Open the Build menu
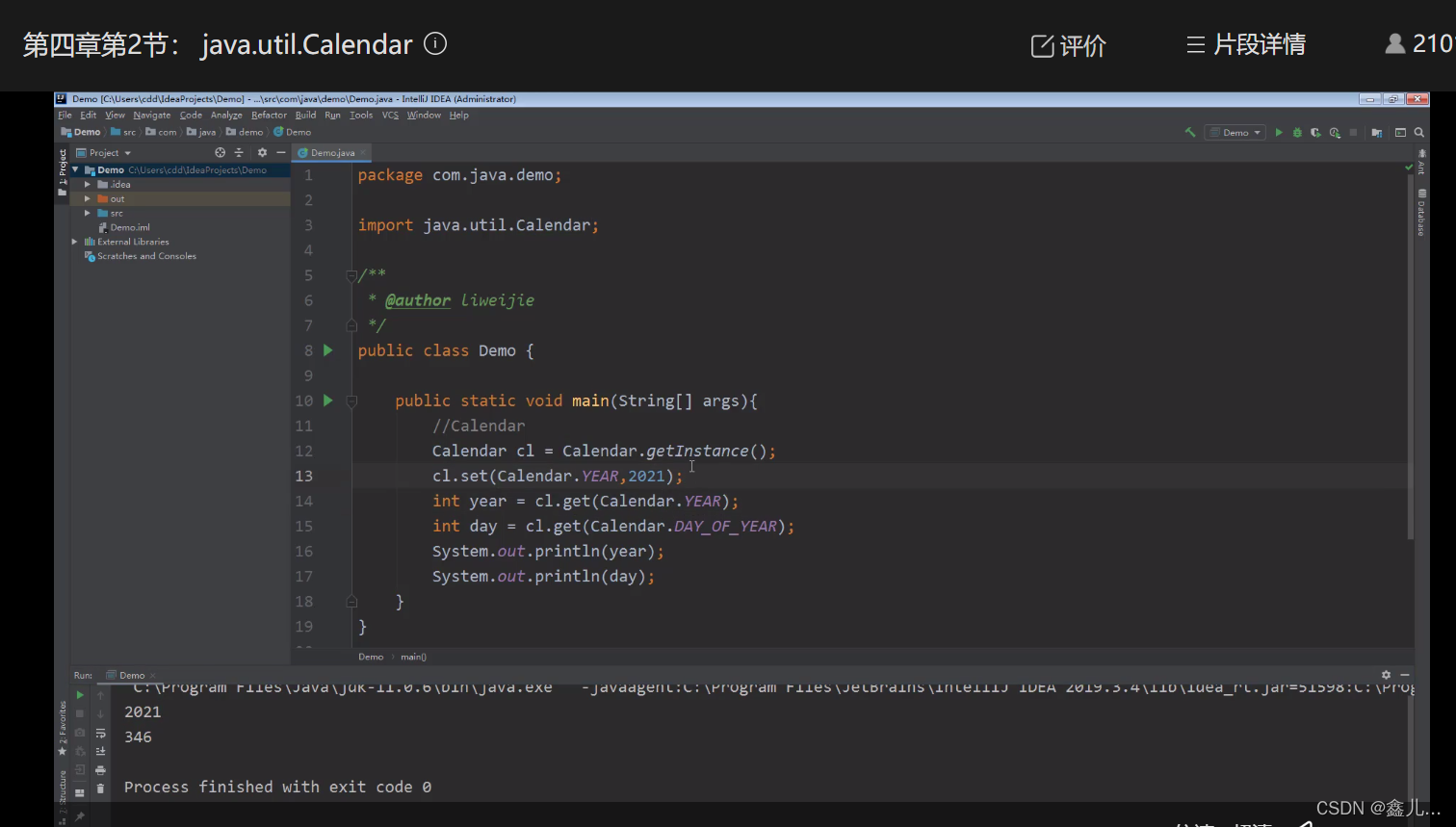Screen dimensions: 1456x827 point(305,115)
